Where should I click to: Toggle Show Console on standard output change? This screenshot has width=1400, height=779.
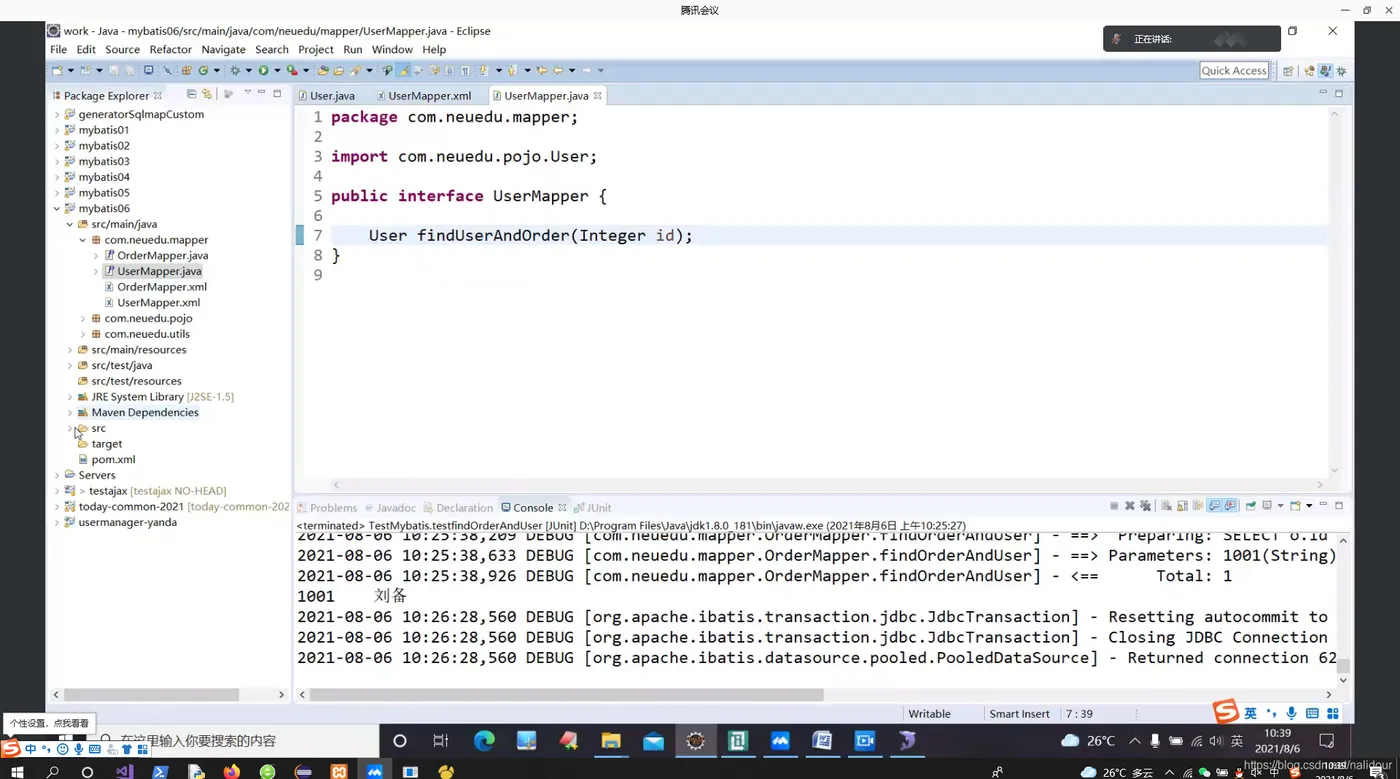point(1214,506)
